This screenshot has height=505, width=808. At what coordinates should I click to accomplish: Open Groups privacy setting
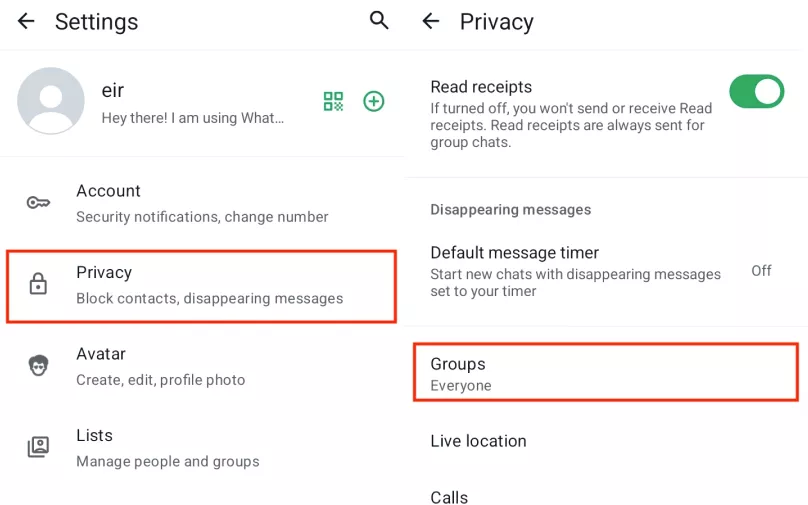click(606, 372)
